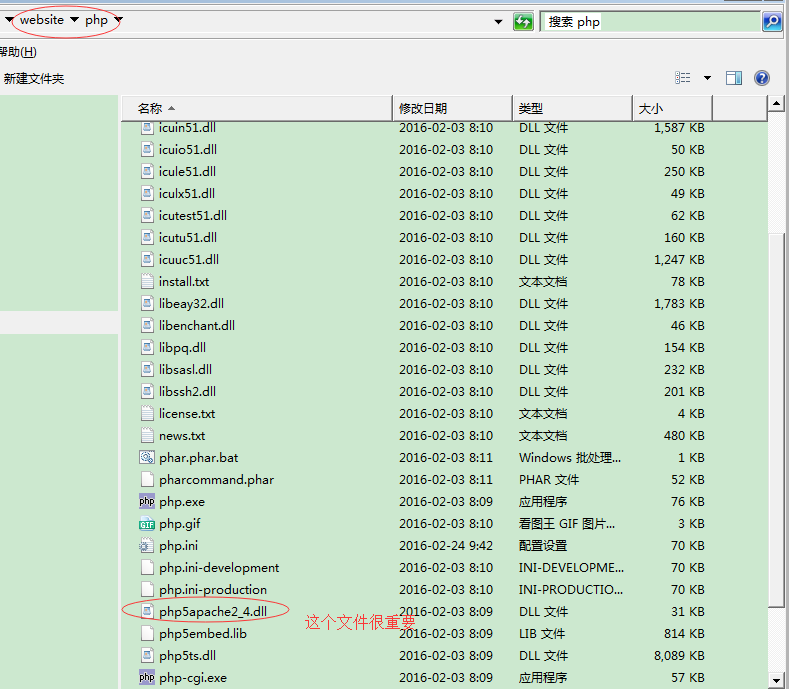This screenshot has height=689, width=789.
Task: Select icule51.dll file icon
Action: 147,172
